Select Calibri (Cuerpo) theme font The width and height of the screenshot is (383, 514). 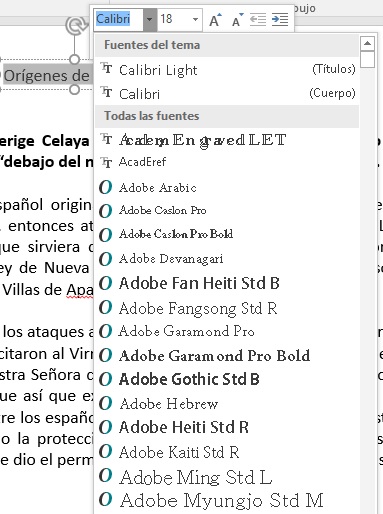(227, 94)
